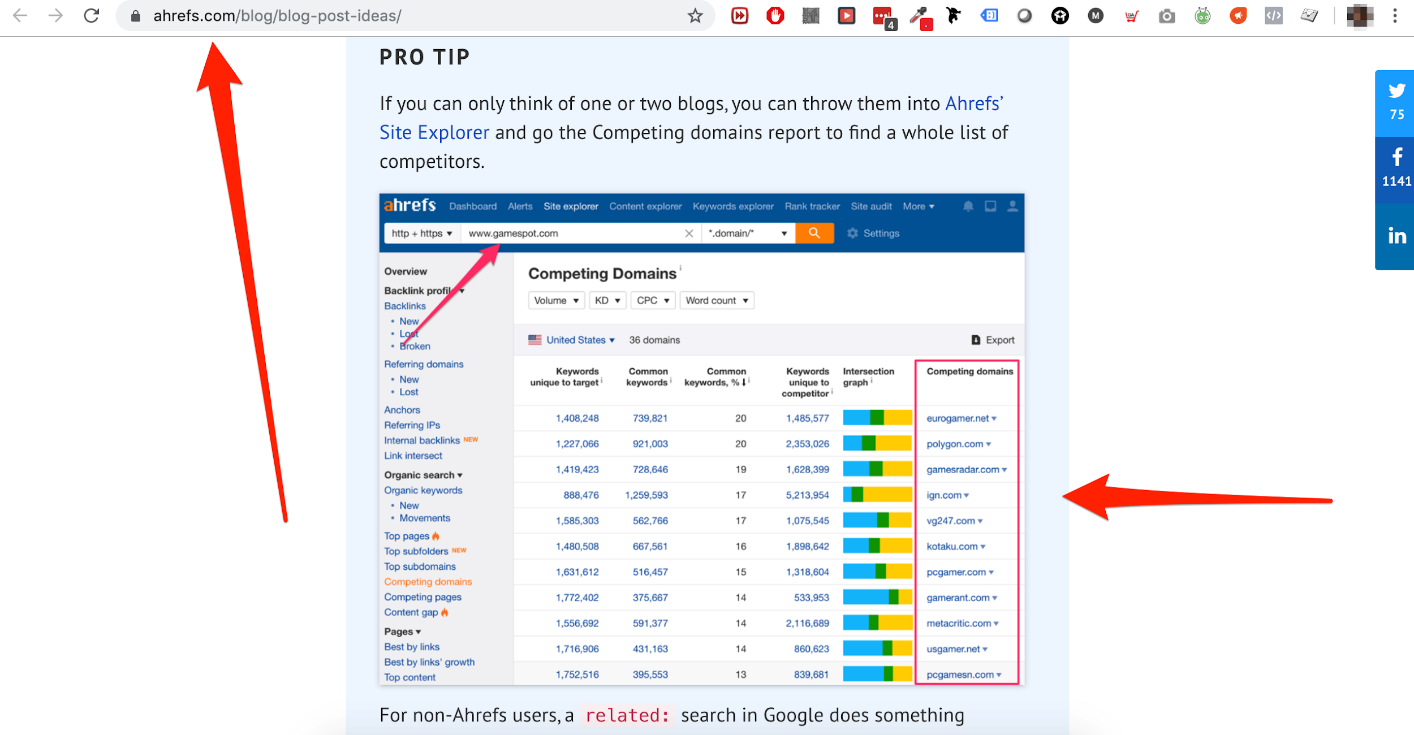This screenshot has width=1414, height=735.
Task: View site security lock info
Action: (x=136, y=16)
